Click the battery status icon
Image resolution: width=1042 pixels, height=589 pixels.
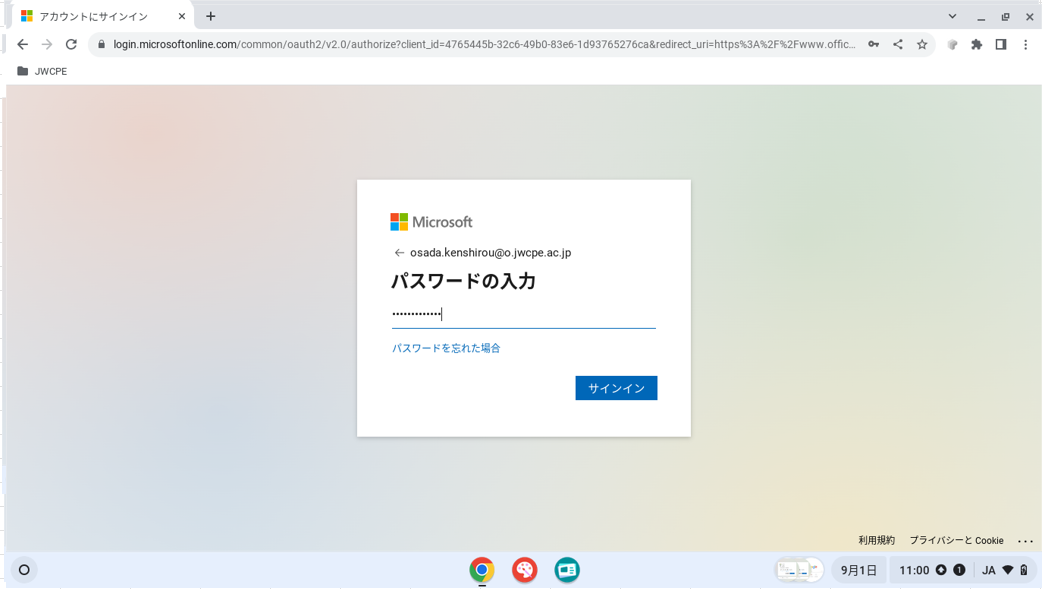pos(1024,570)
